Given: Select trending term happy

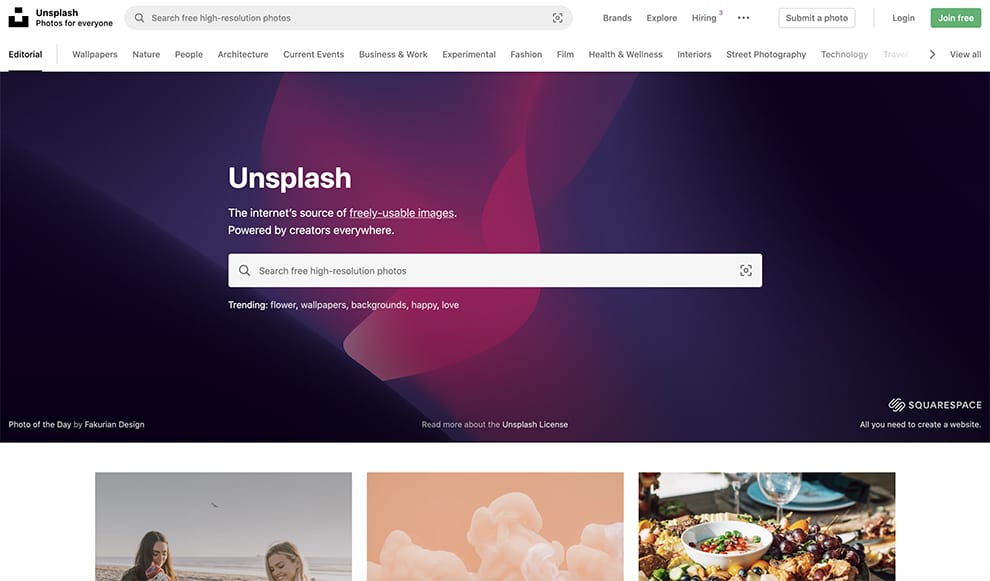Looking at the screenshot, I should click(x=424, y=305).
